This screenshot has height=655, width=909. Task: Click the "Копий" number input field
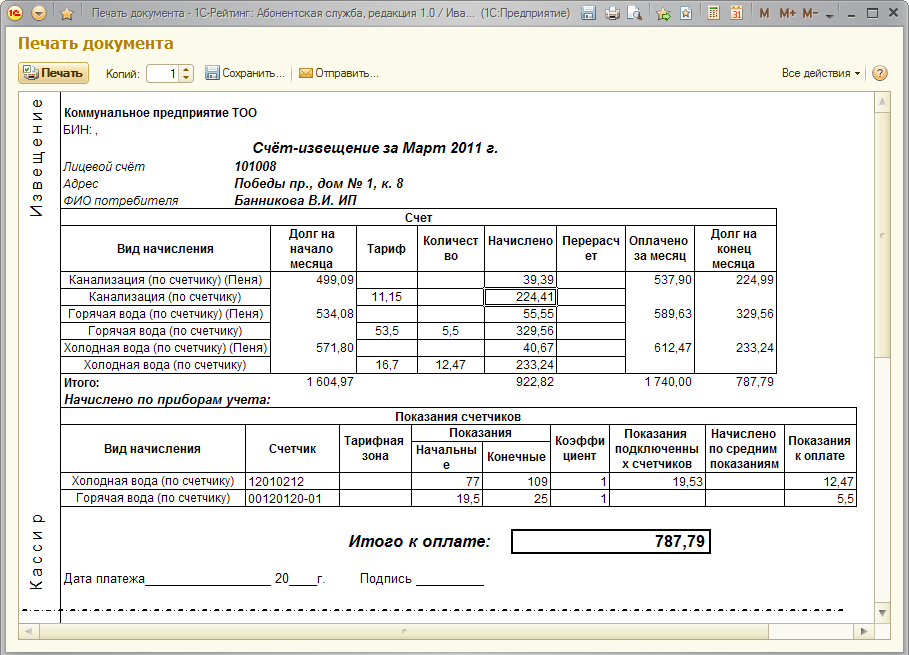(x=163, y=73)
